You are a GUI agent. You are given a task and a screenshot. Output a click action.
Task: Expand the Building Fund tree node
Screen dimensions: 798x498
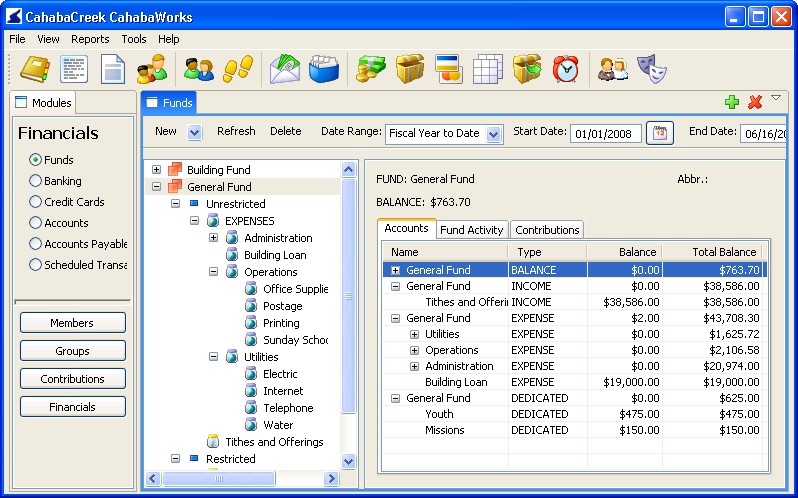click(x=156, y=170)
